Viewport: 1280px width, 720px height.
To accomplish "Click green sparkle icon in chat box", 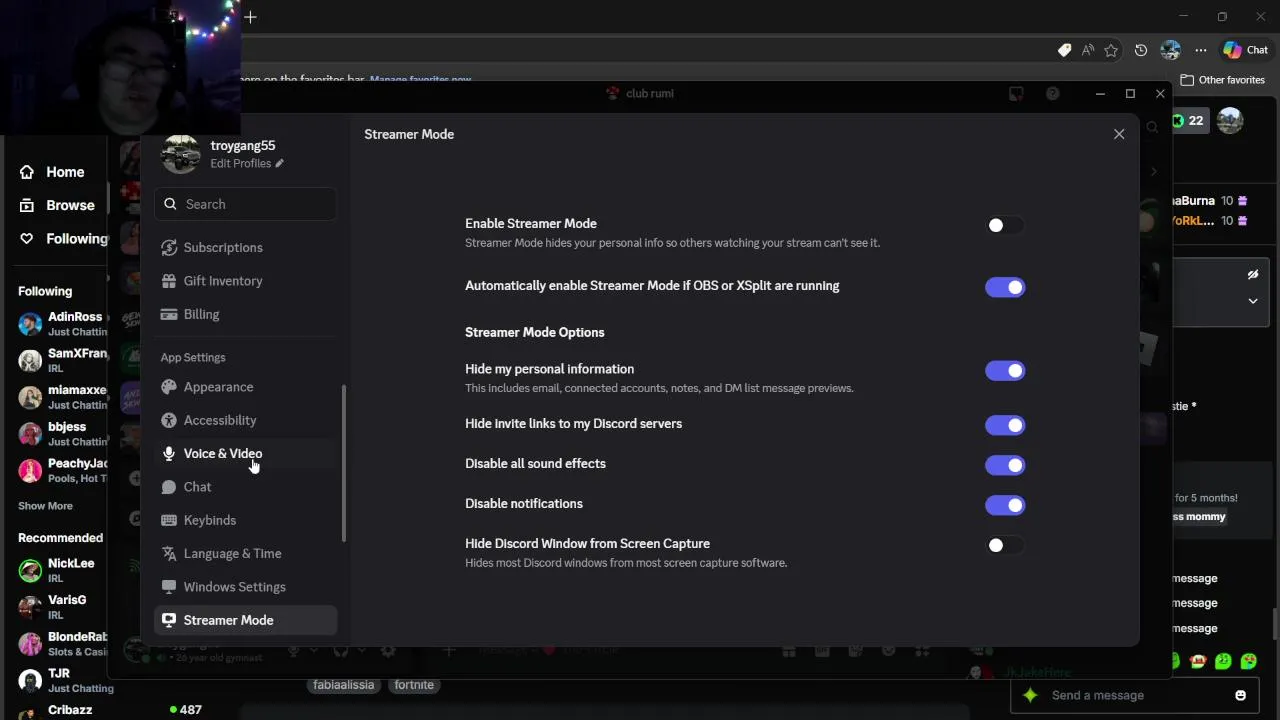I will tap(1031, 695).
